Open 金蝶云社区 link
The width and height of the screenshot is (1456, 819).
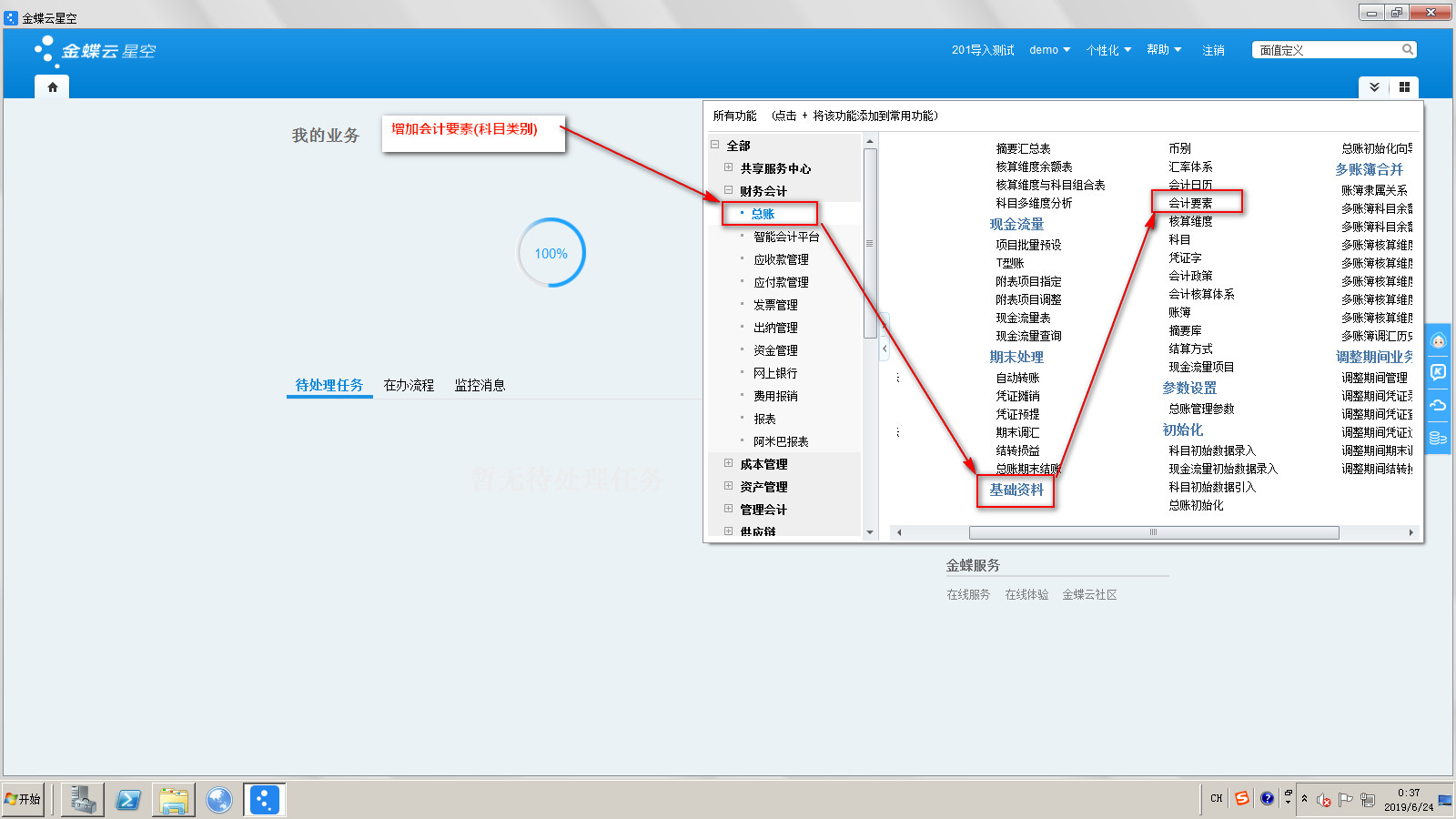(1089, 594)
